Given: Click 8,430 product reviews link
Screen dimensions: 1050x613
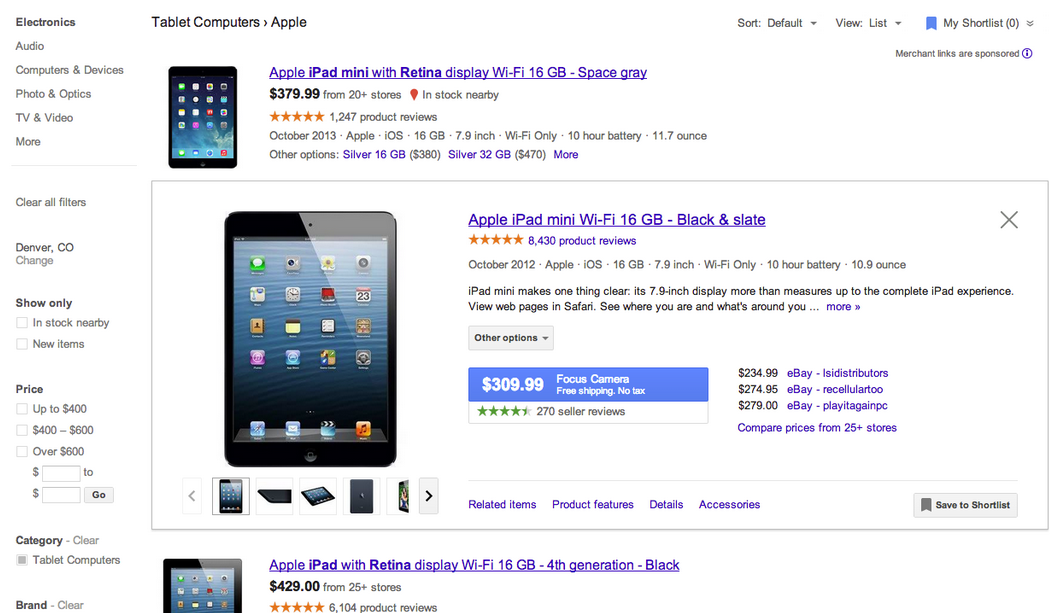Looking at the screenshot, I should (582, 241).
